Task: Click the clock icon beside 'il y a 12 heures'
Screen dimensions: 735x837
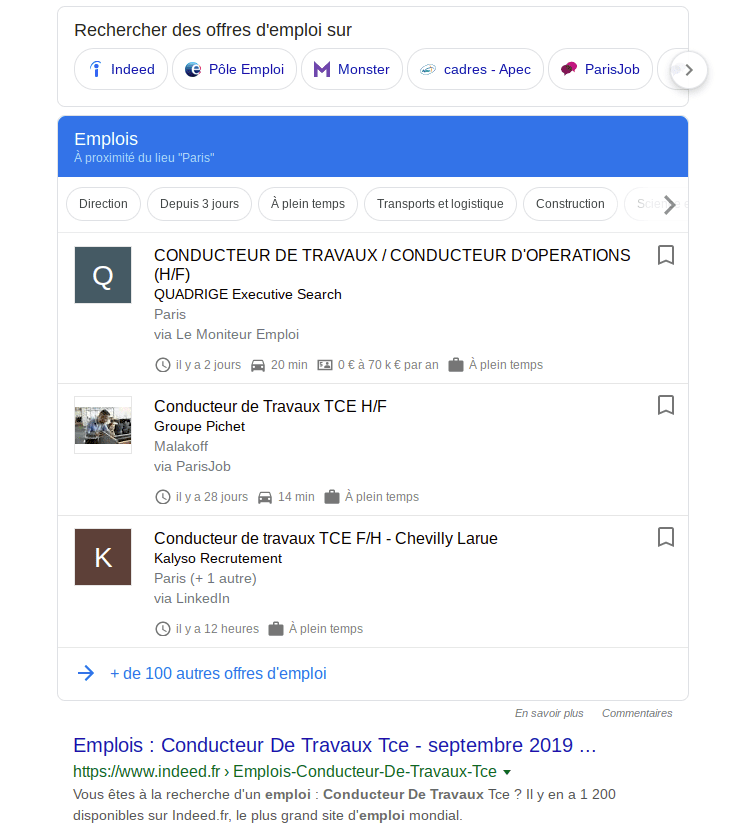Action: 163,629
